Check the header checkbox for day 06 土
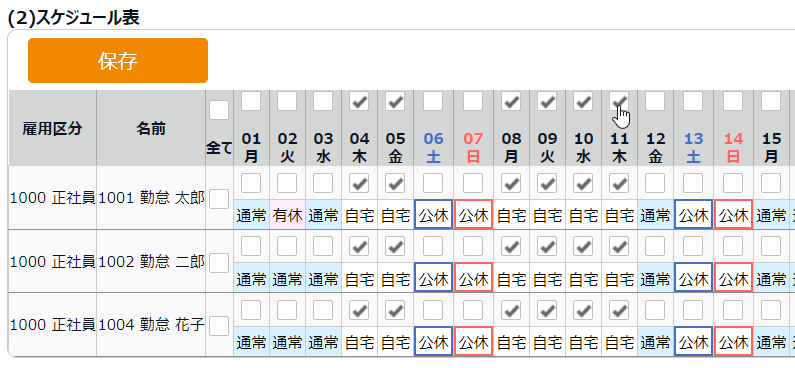This screenshot has width=795, height=368. pyautogui.click(x=433, y=101)
